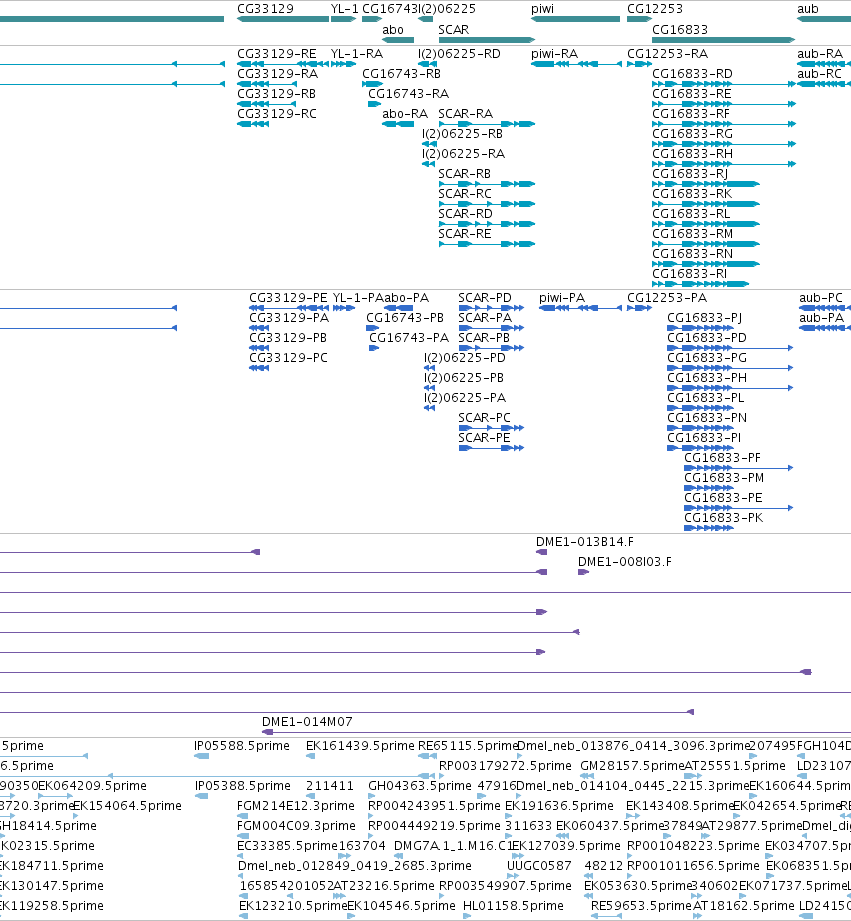Click the CG16833-RN transcript label
851x921 pixels.
click(x=692, y=254)
